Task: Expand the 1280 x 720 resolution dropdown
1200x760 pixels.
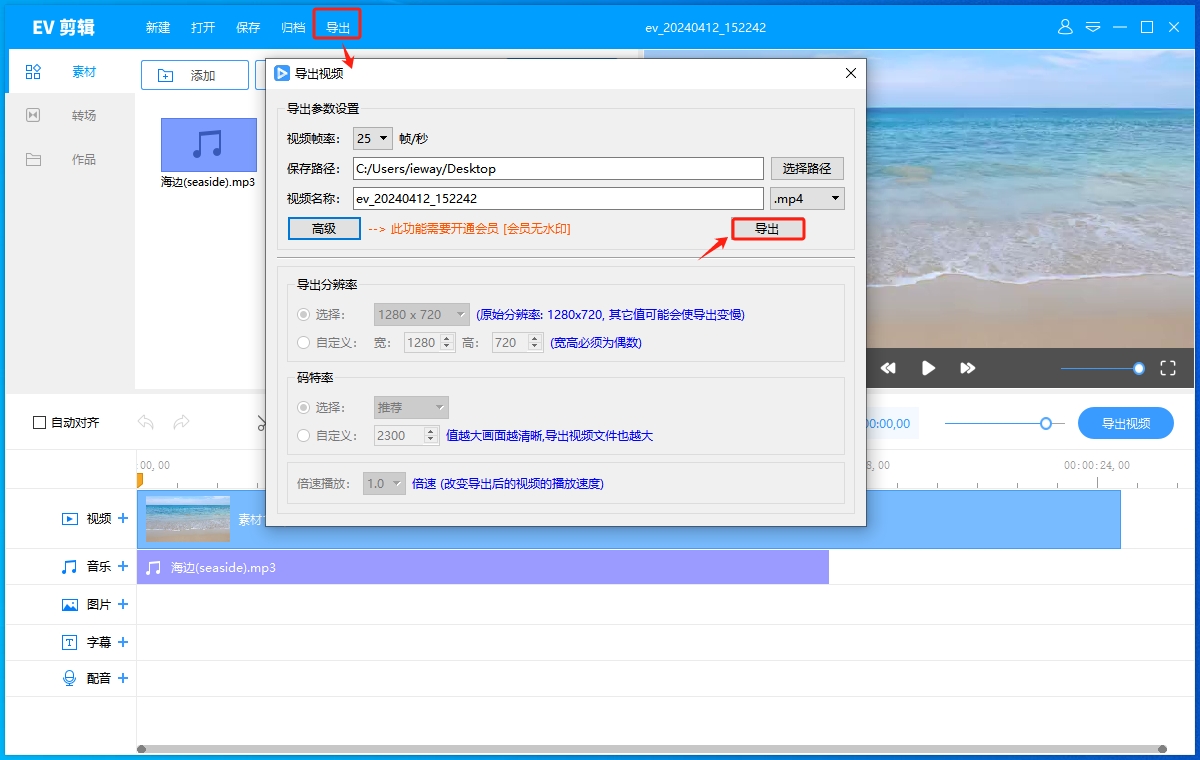Action: [x=421, y=314]
